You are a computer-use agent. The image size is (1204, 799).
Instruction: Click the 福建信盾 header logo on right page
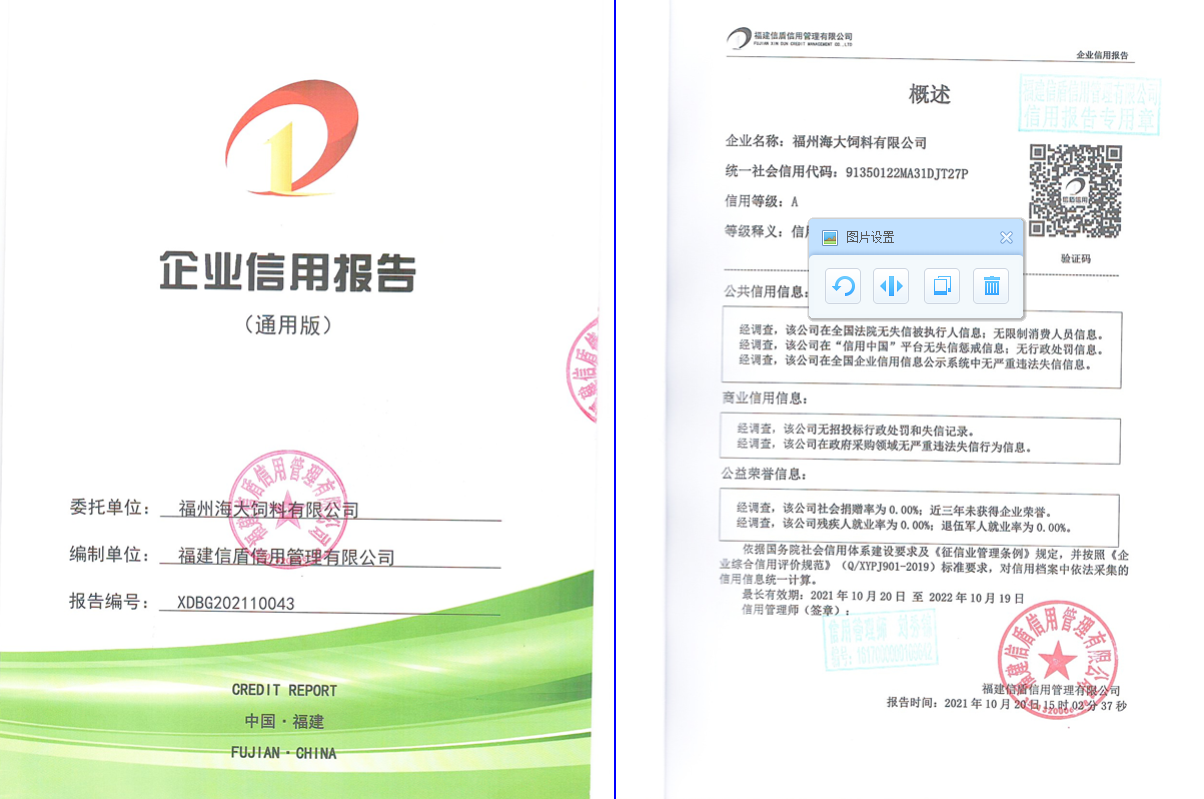tap(789, 39)
